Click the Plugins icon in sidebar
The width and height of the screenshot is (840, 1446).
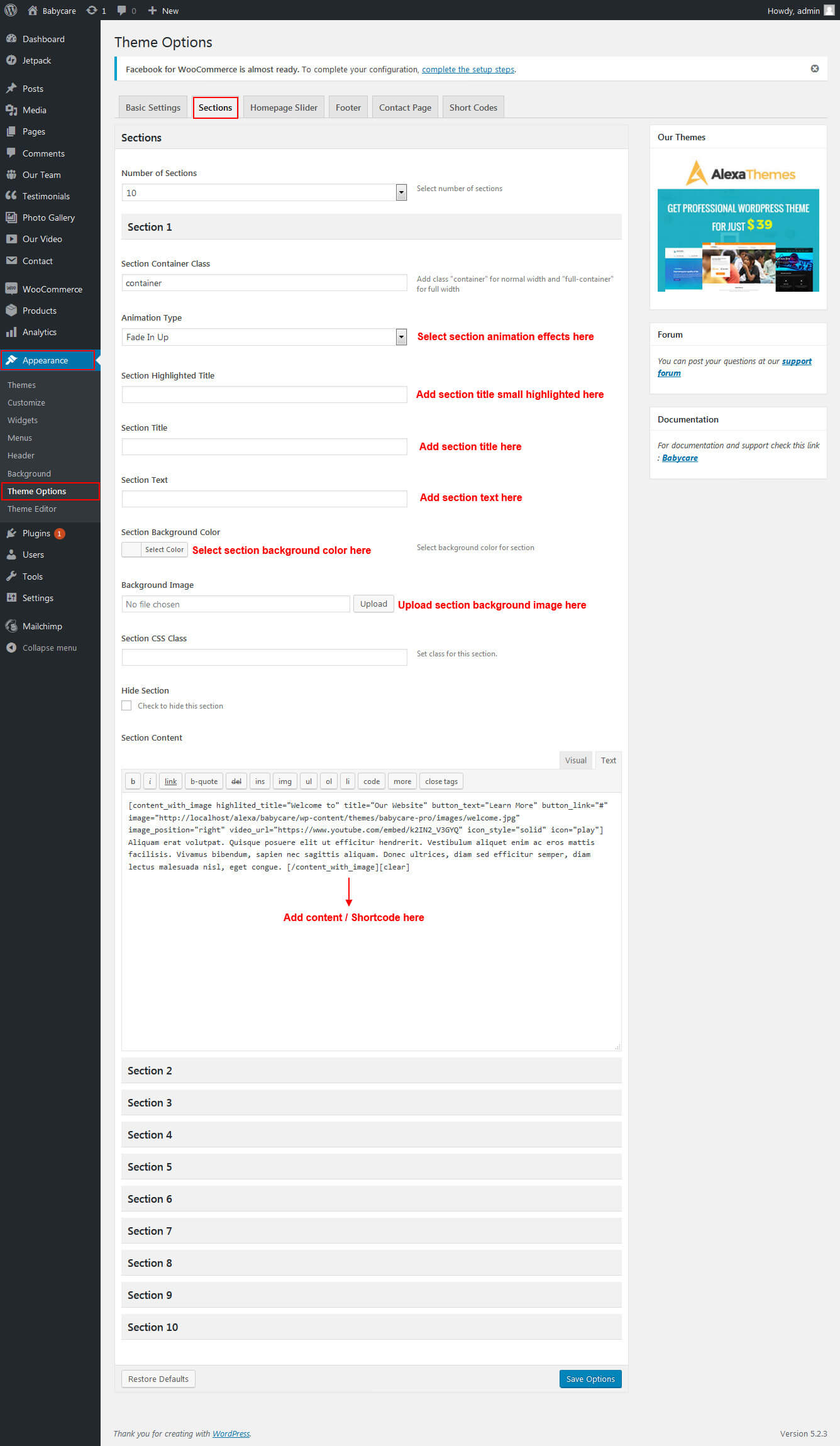(11, 533)
